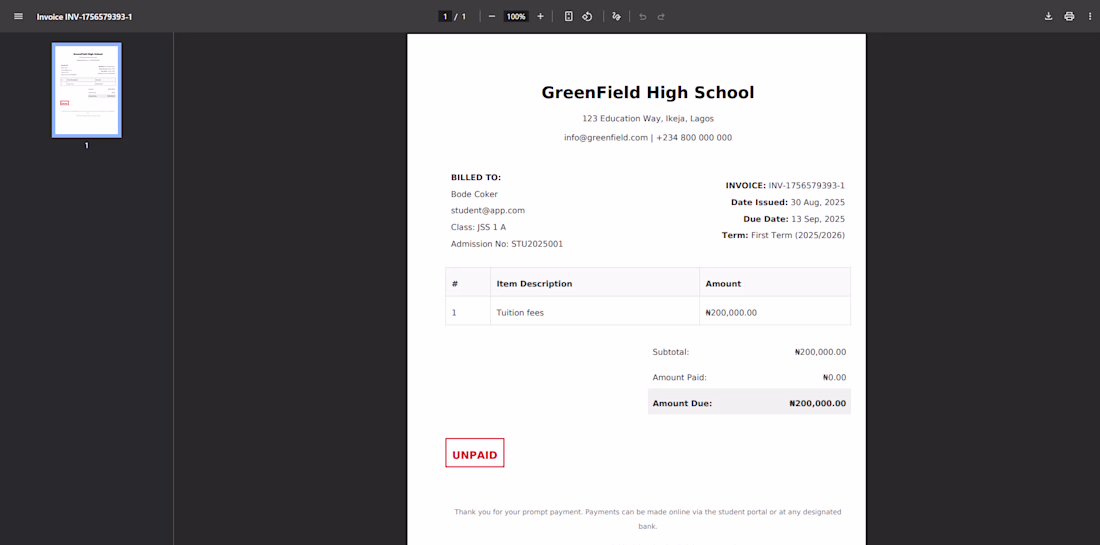Rotate the document counterclockwise
Viewport: 1100px width, 545px height.
(588, 16)
